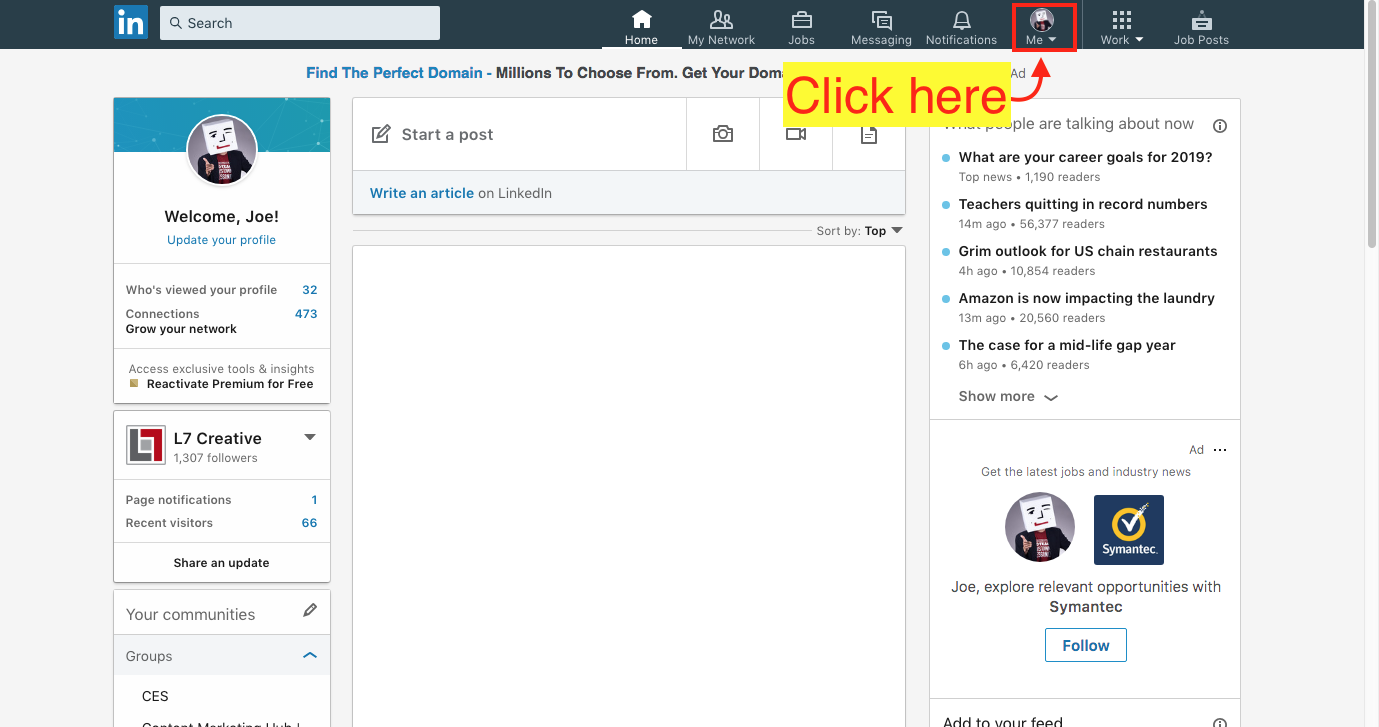
Task: Click the document icon in post box
Action: pyautogui.click(x=869, y=134)
